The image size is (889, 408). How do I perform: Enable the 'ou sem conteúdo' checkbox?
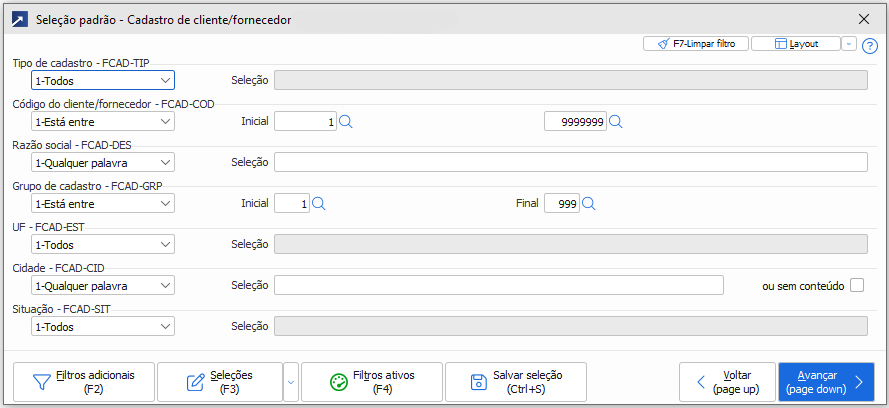(857, 285)
